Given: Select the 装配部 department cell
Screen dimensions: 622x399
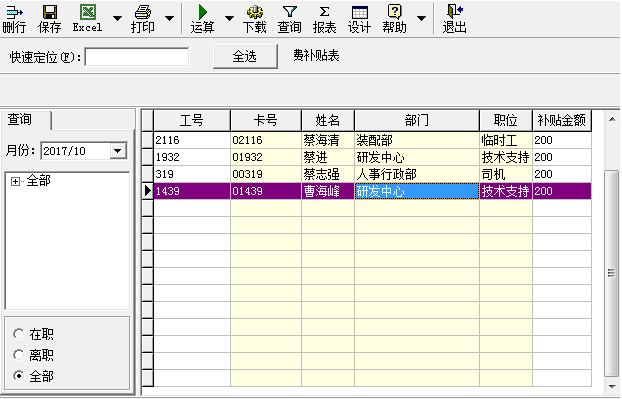Looking at the screenshot, I should click(x=417, y=140).
